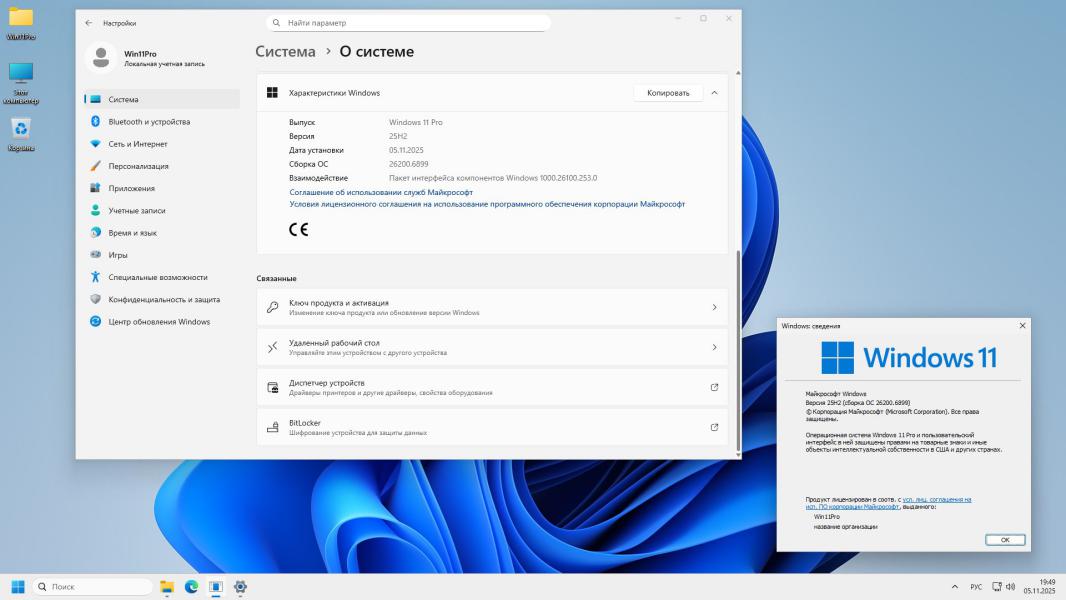Select the Персонализация brush icon
Viewport: 1066px width, 600px height.
tap(96, 166)
